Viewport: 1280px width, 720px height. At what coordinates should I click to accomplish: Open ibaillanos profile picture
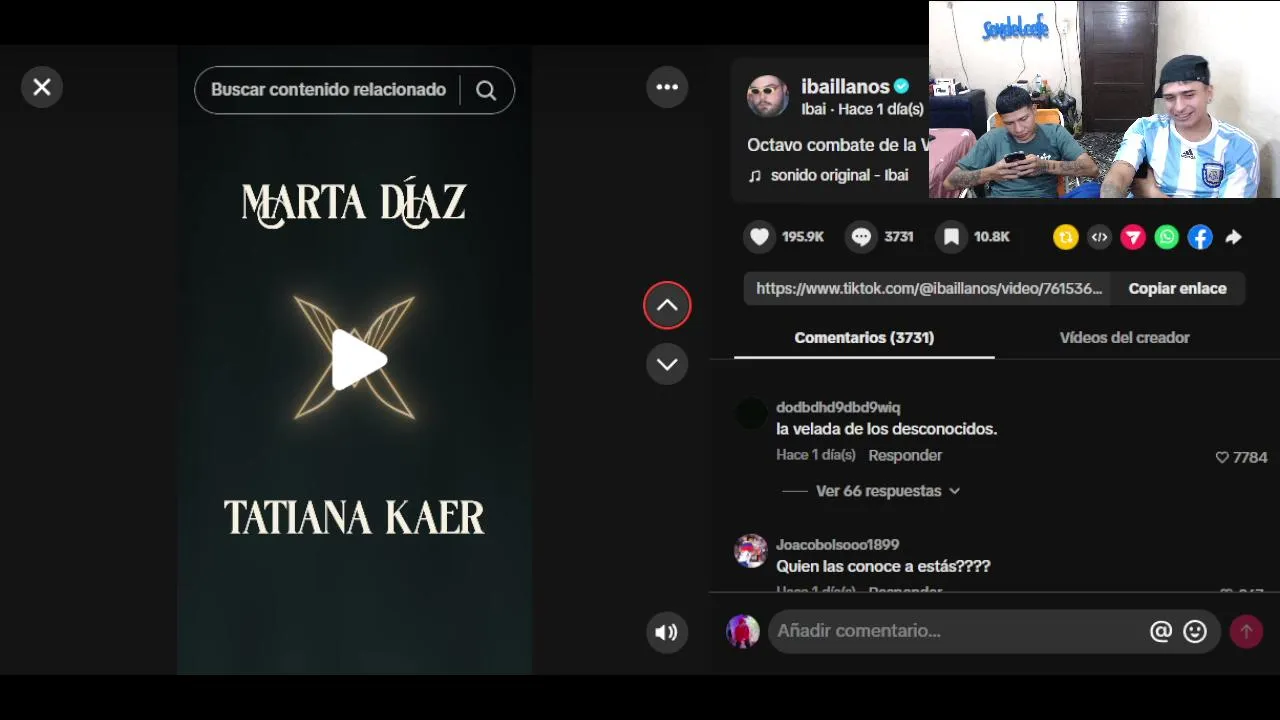[768, 96]
